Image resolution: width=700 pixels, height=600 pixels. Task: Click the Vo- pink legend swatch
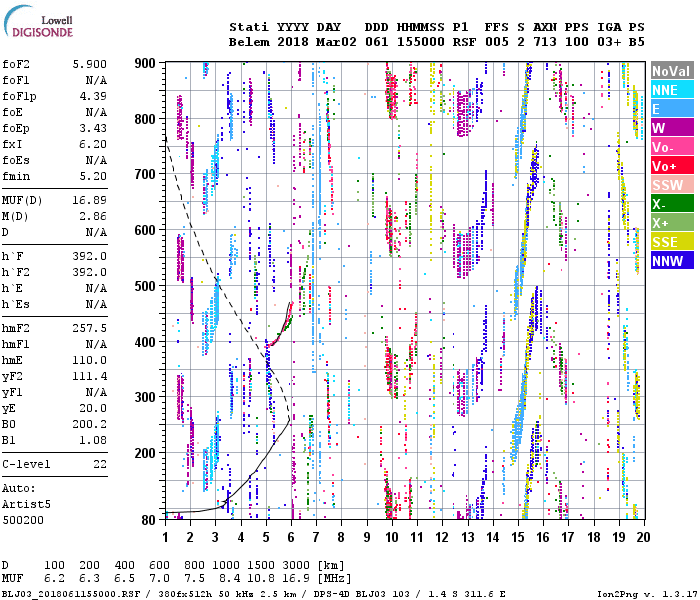(x=672, y=147)
